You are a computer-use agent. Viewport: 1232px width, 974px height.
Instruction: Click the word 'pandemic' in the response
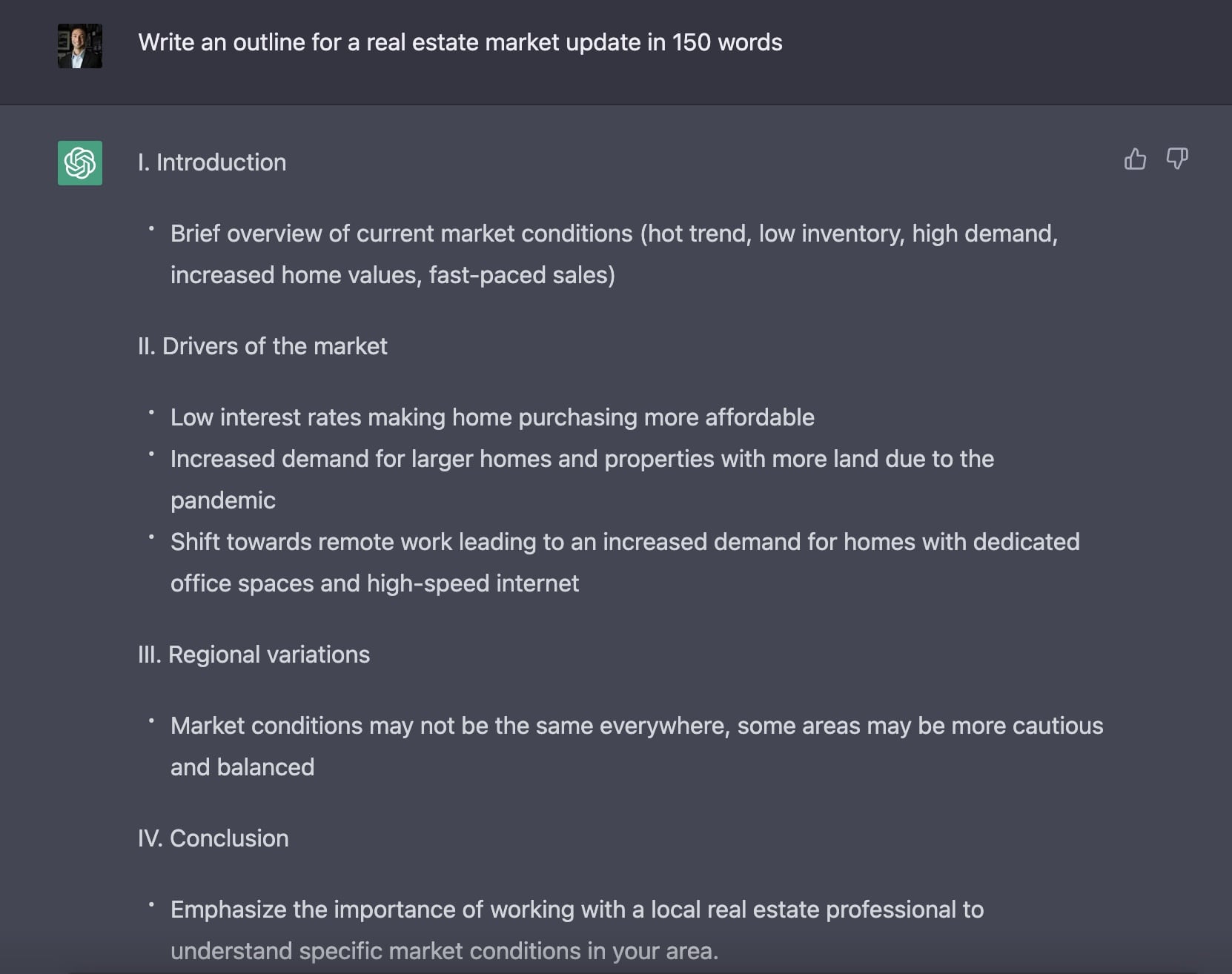pyautogui.click(x=223, y=500)
